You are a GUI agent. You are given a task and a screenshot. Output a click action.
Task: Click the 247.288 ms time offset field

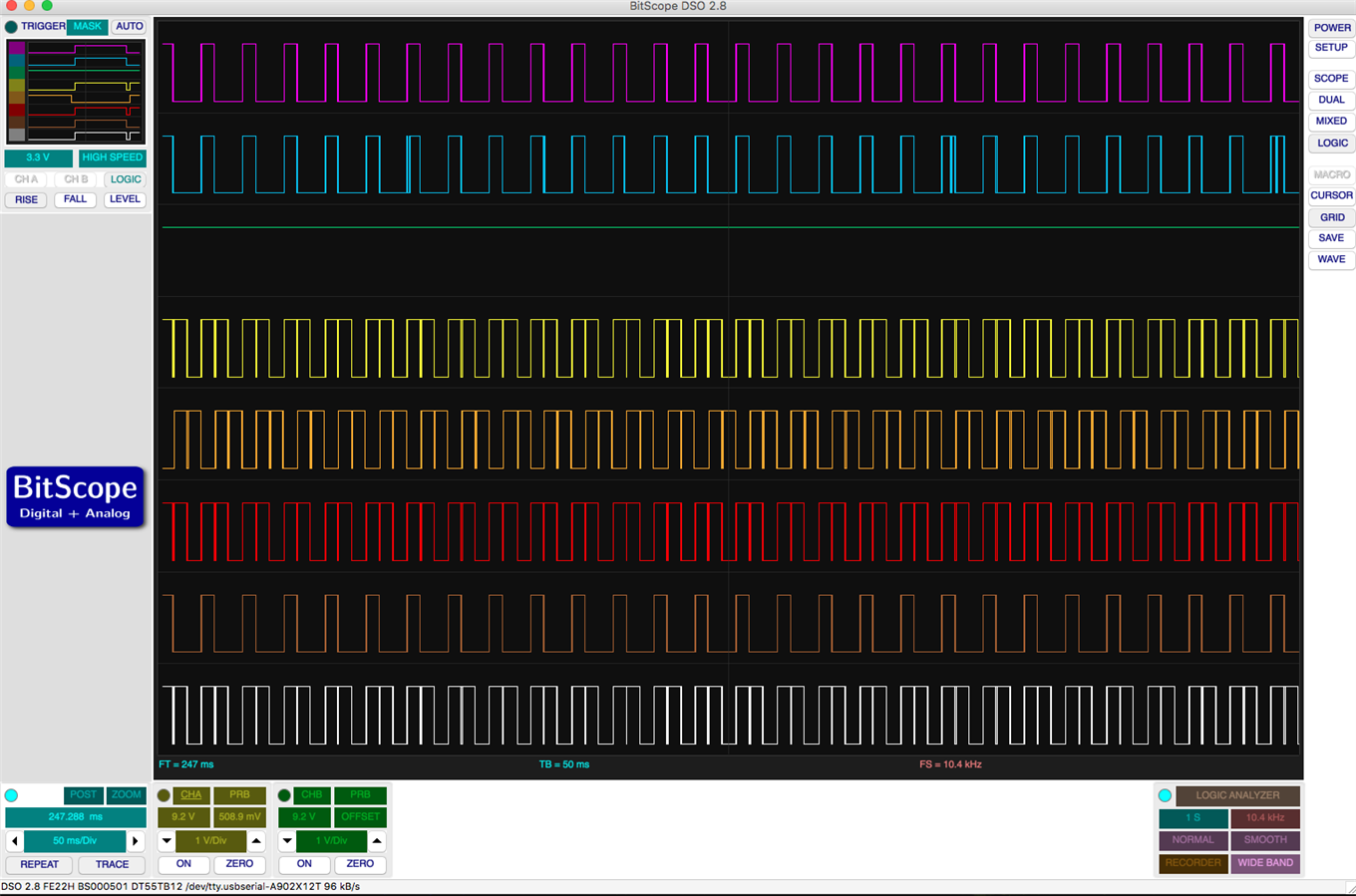(x=75, y=817)
